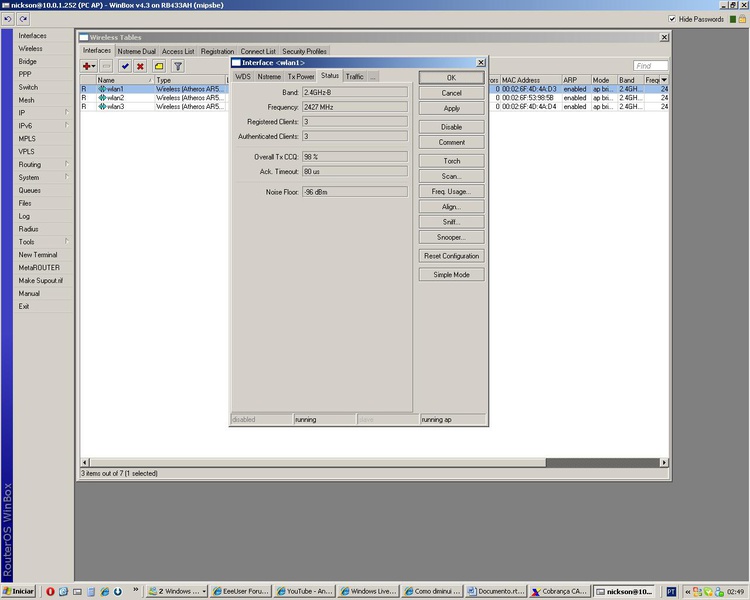750x600 pixels.
Task: Click the red X Disable icon
Action: (140, 66)
